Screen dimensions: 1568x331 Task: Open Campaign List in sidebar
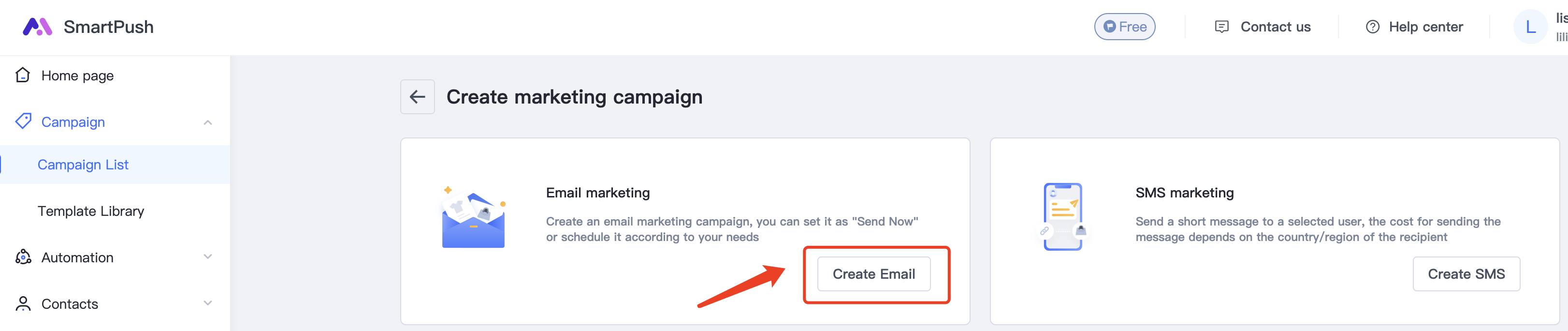(x=83, y=165)
